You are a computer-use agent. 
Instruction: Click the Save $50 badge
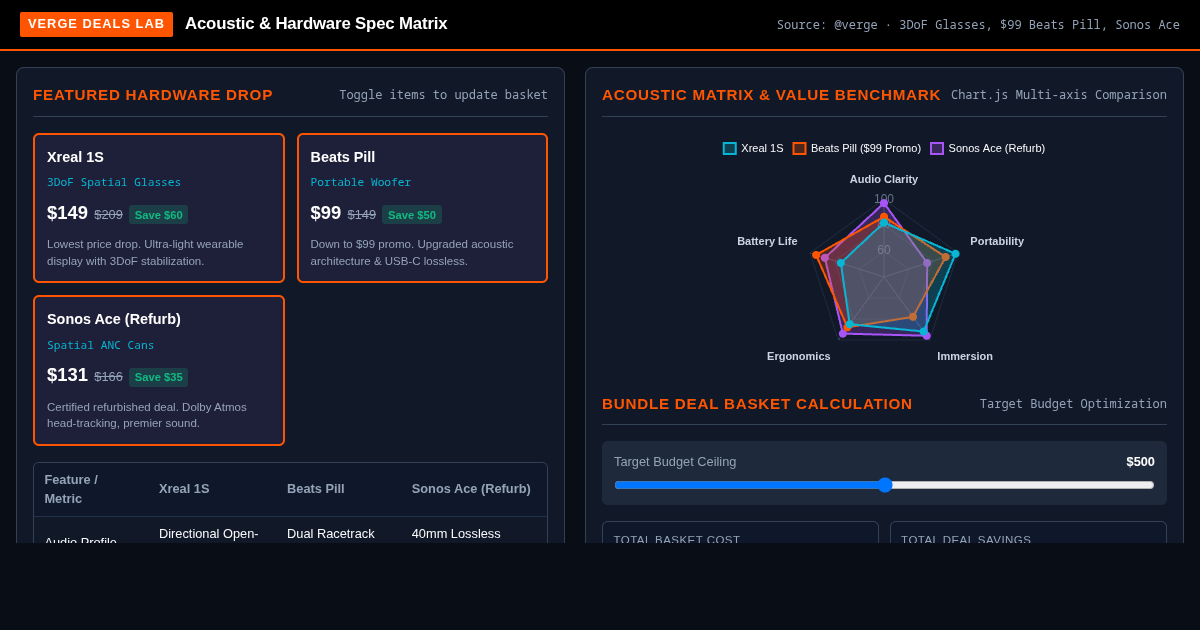point(412,215)
